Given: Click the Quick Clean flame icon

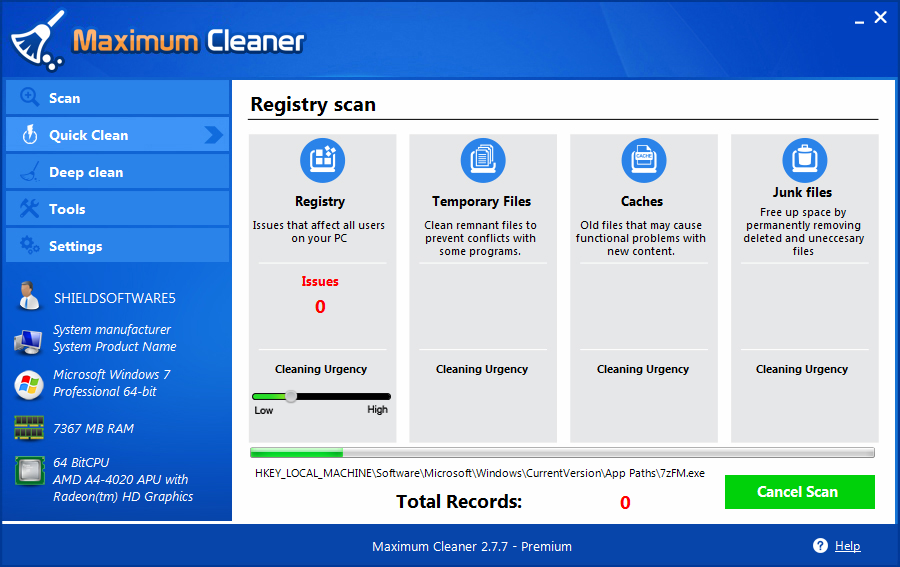Looking at the screenshot, I should coord(29,134).
